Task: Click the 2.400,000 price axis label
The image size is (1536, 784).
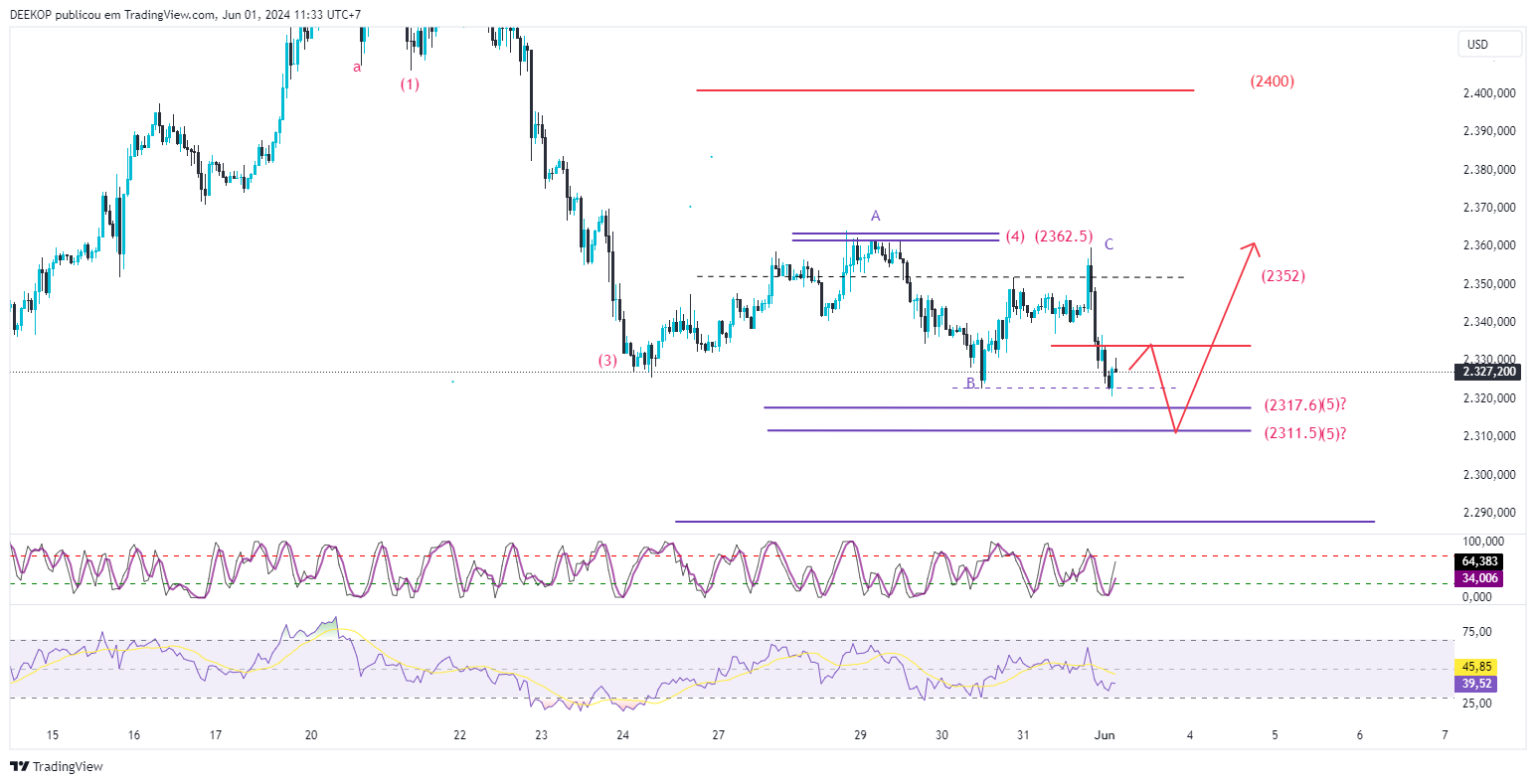Action: pyautogui.click(x=1489, y=93)
